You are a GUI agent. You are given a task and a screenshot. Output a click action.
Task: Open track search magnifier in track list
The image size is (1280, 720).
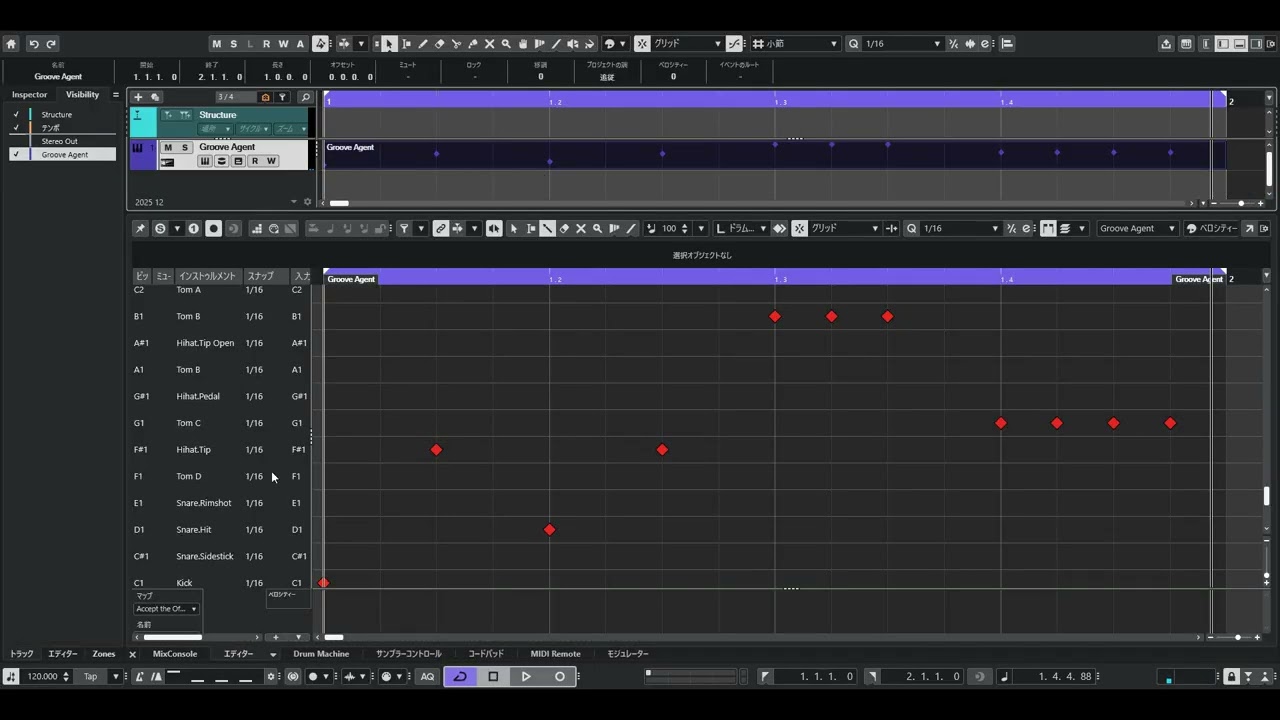(x=305, y=97)
